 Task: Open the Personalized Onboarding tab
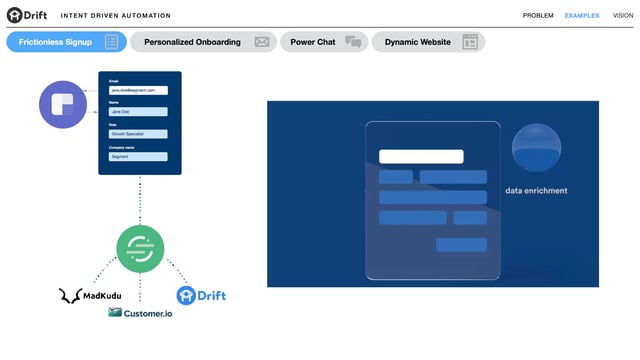click(203, 42)
